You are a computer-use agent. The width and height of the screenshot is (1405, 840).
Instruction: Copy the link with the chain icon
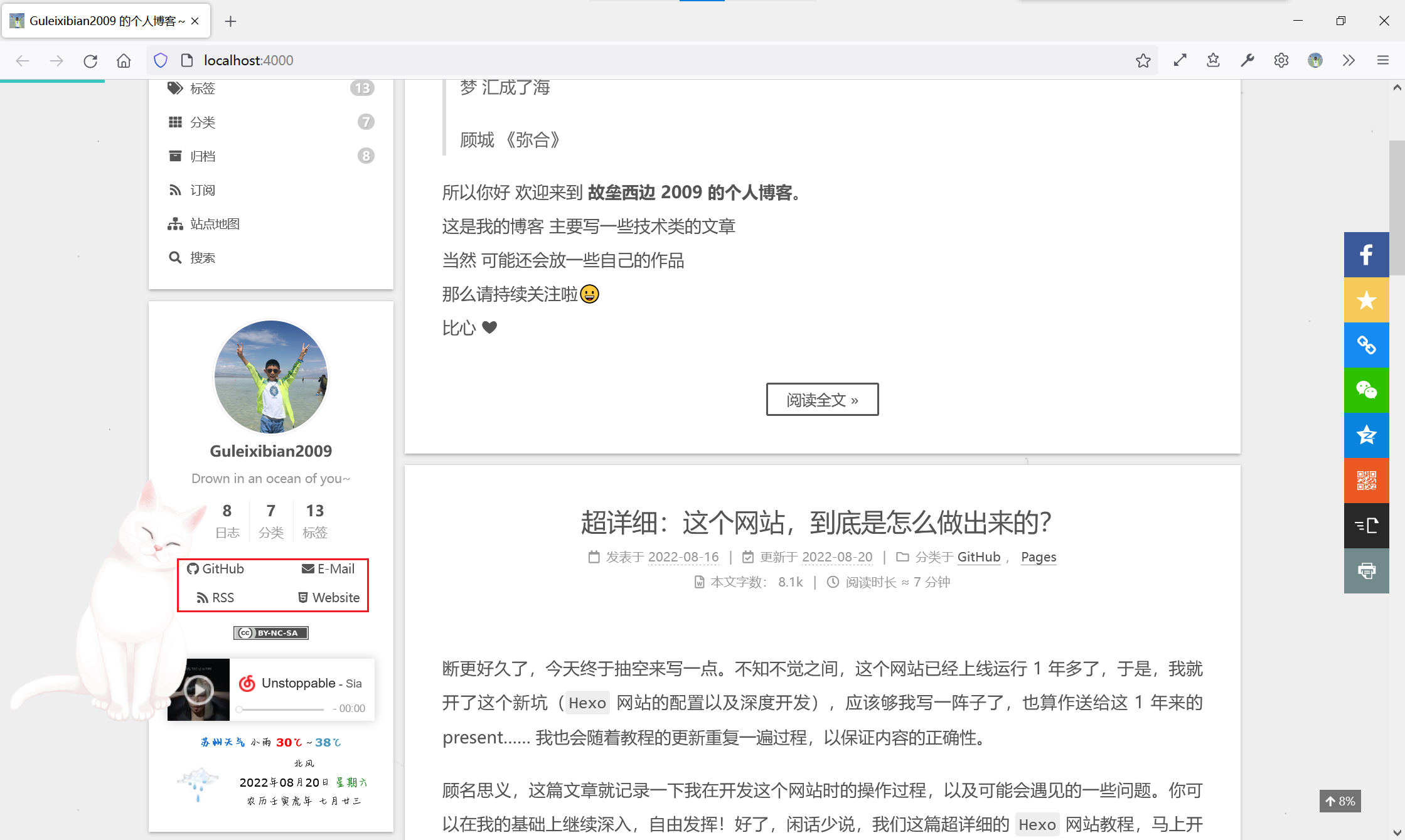(x=1366, y=345)
